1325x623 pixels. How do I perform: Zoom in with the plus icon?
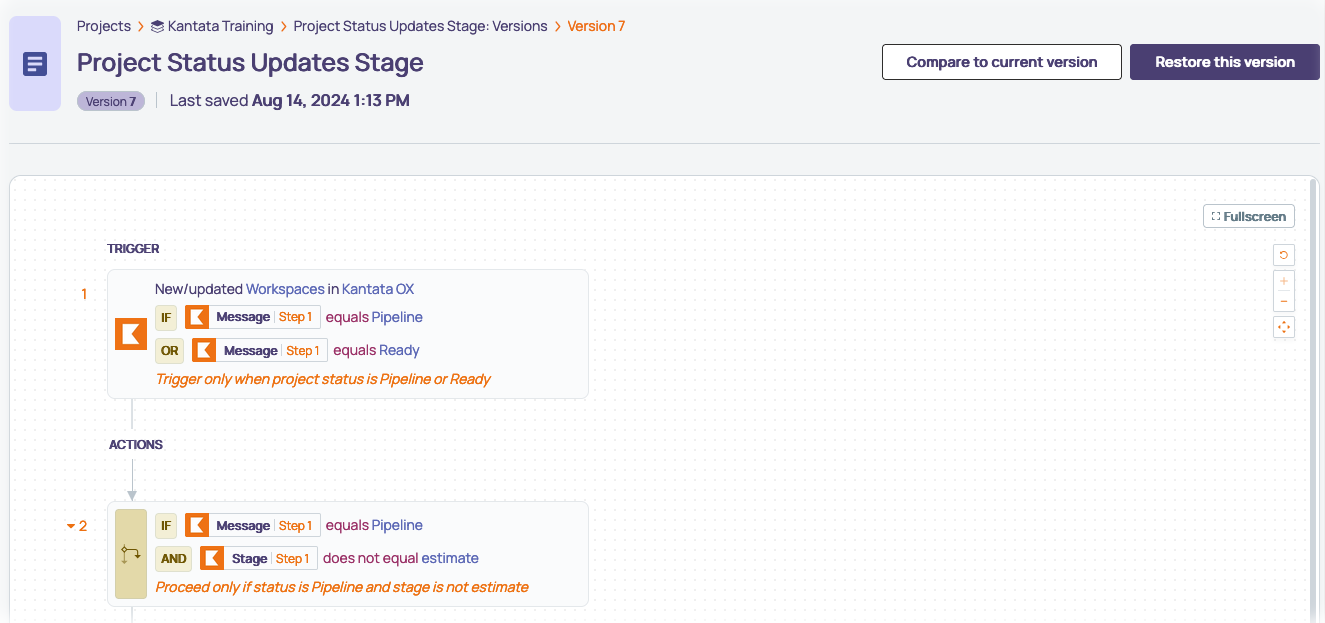coord(1284,281)
